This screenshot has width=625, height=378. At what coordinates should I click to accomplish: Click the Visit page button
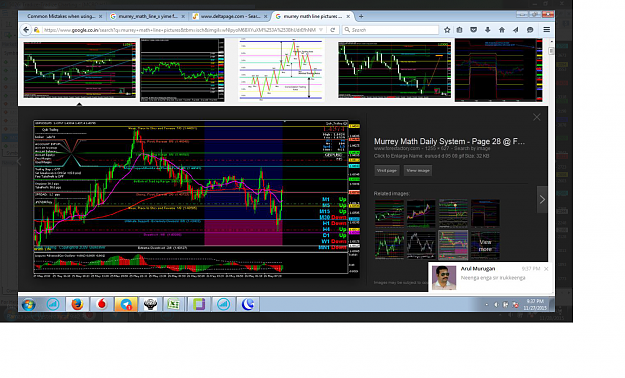[x=387, y=170]
